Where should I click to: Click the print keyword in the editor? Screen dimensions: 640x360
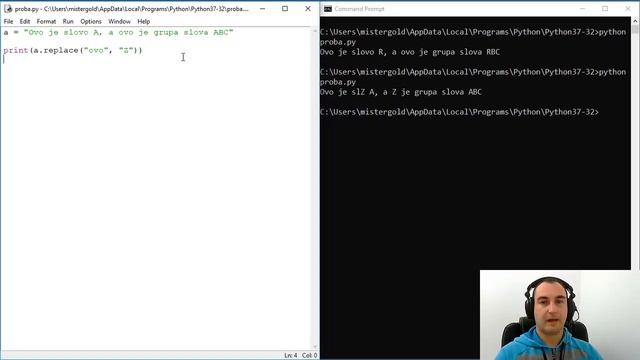pos(16,51)
